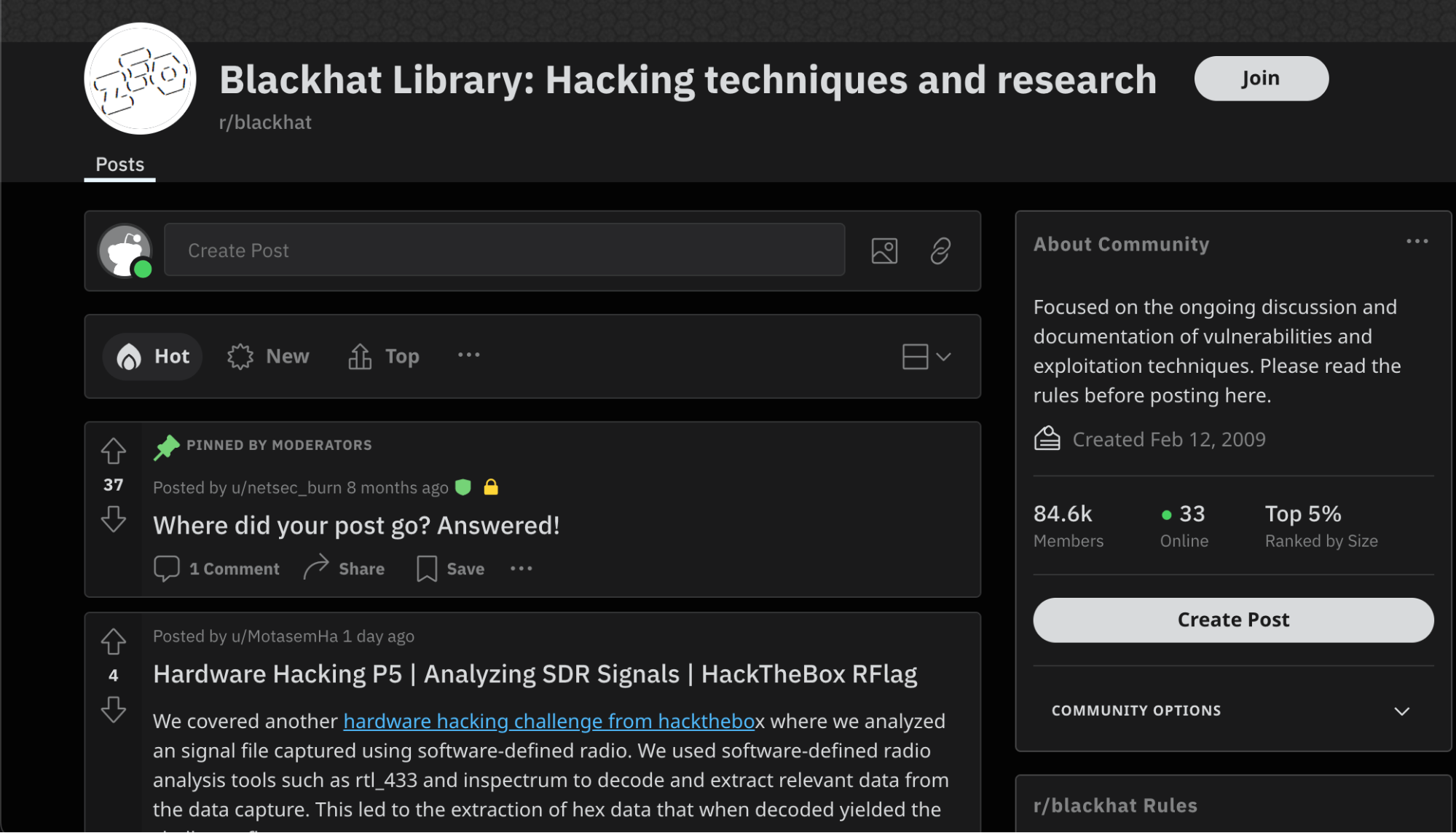The width and height of the screenshot is (1456, 833).
Task: Click 'Created Feb 12, 2009' text
Action: pyautogui.click(x=1169, y=439)
